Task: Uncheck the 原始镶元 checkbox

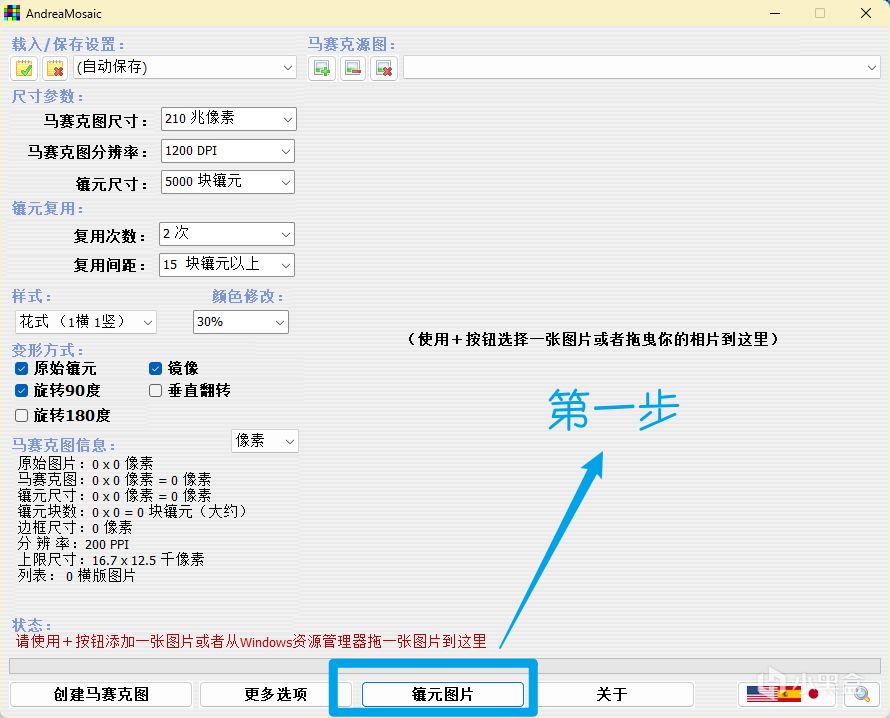Action: (x=22, y=369)
